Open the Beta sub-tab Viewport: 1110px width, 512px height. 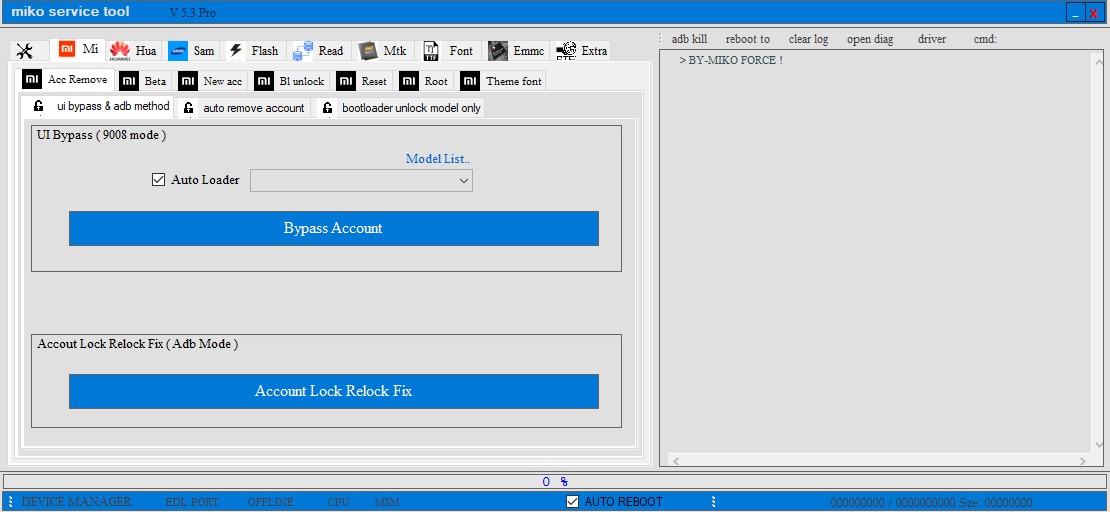[x=143, y=81]
